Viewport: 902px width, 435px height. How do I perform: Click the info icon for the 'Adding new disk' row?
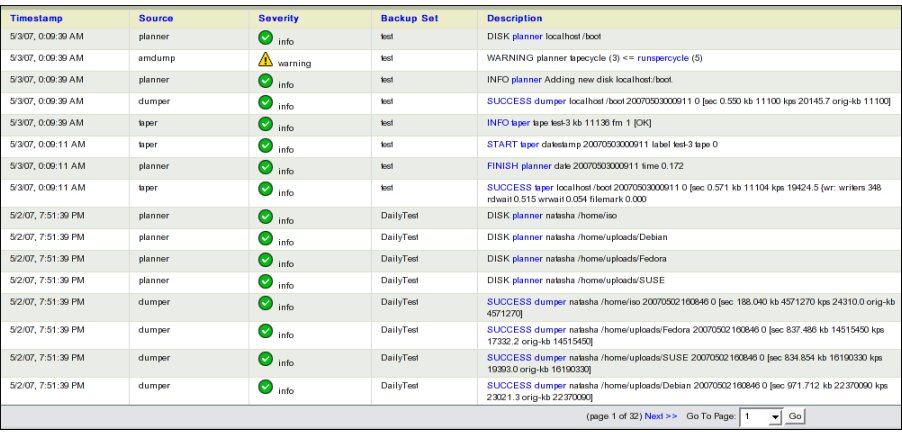point(265,81)
